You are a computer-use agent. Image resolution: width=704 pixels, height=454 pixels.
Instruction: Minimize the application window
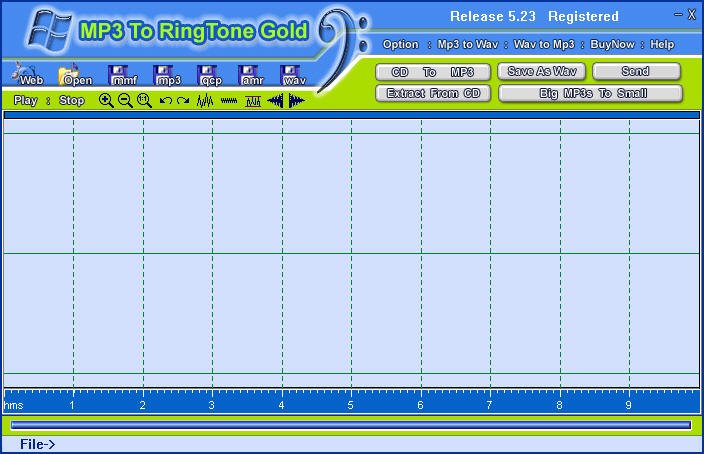[x=678, y=15]
